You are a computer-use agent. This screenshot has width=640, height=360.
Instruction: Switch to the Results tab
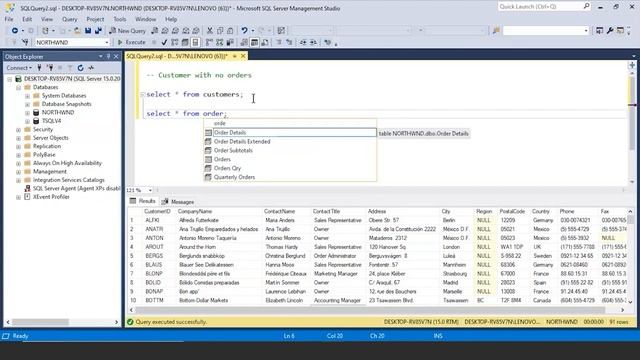point(143,201)
